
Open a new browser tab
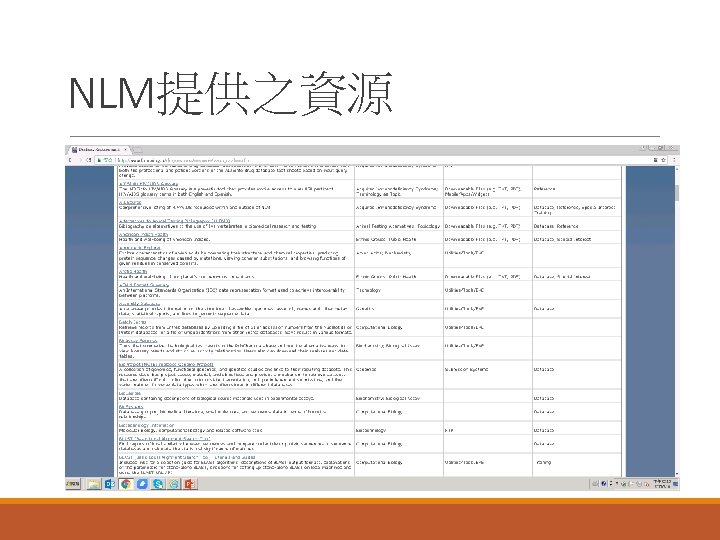pyautogui.click(x=137, y=150)
